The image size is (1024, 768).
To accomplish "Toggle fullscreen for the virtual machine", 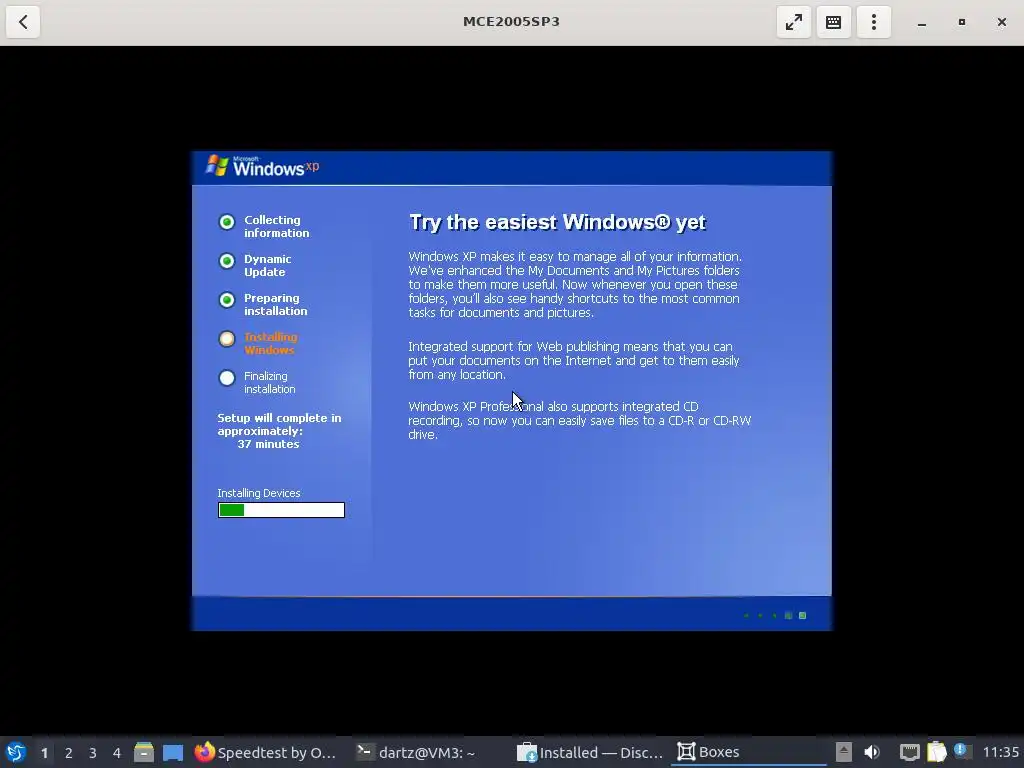I will (793, 22).
